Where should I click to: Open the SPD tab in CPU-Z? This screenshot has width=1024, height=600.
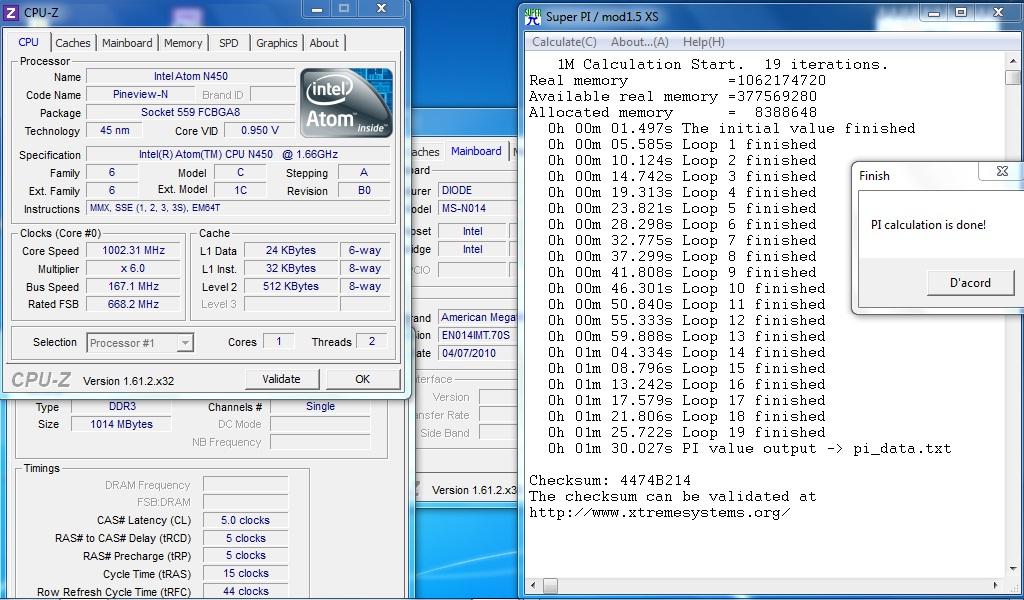click(229, 43)
